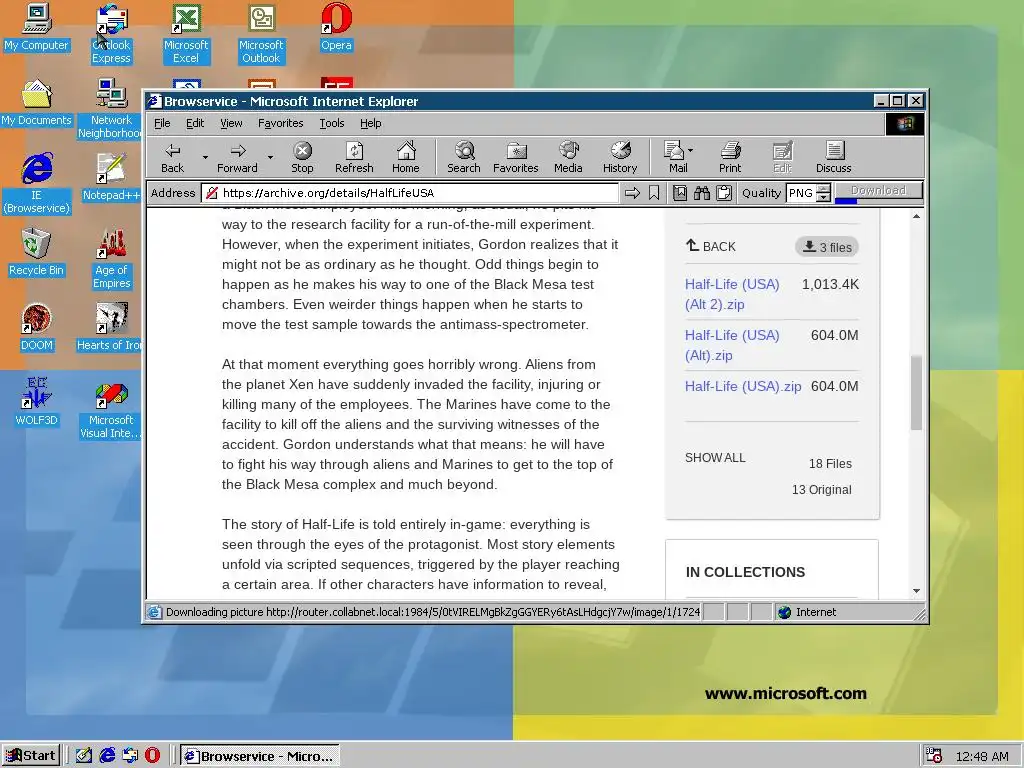The image size is (1024, 768).
Task: Click the 13 Original link
Action: pos(822,490)
